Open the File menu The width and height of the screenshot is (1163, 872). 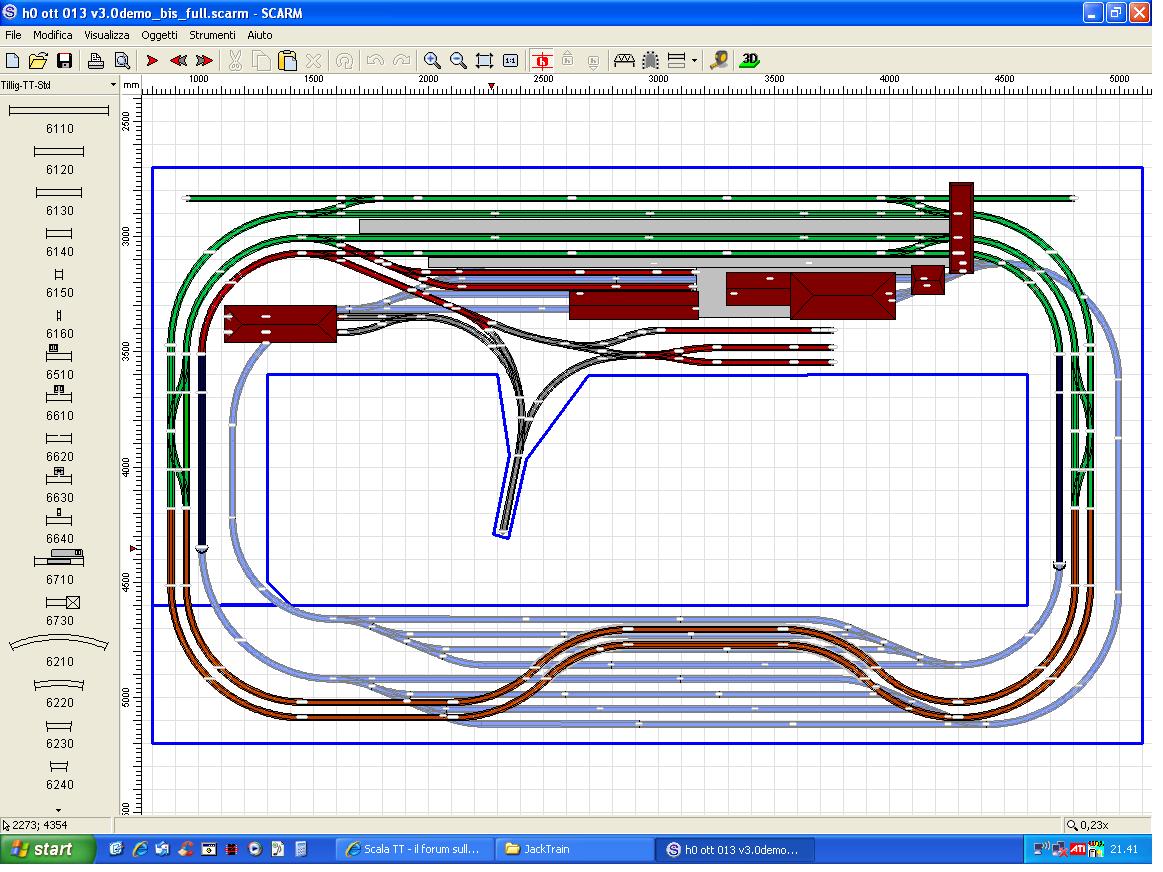click(13, 35)
